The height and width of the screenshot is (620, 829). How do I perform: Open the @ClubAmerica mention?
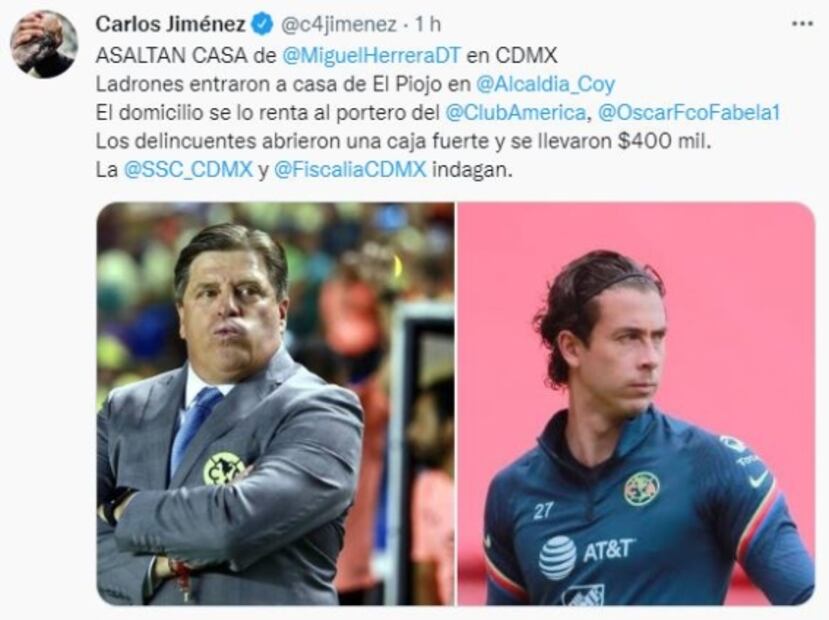515,113
